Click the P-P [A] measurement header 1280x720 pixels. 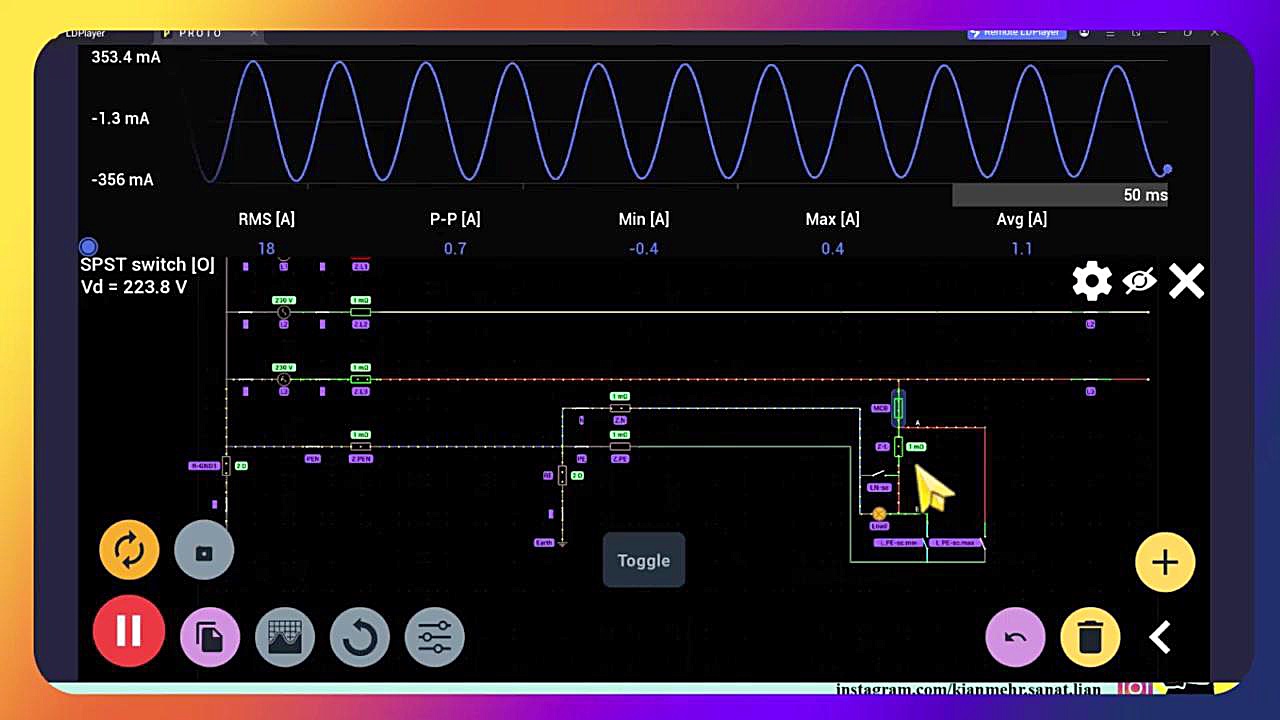click(x=455, y=219)
